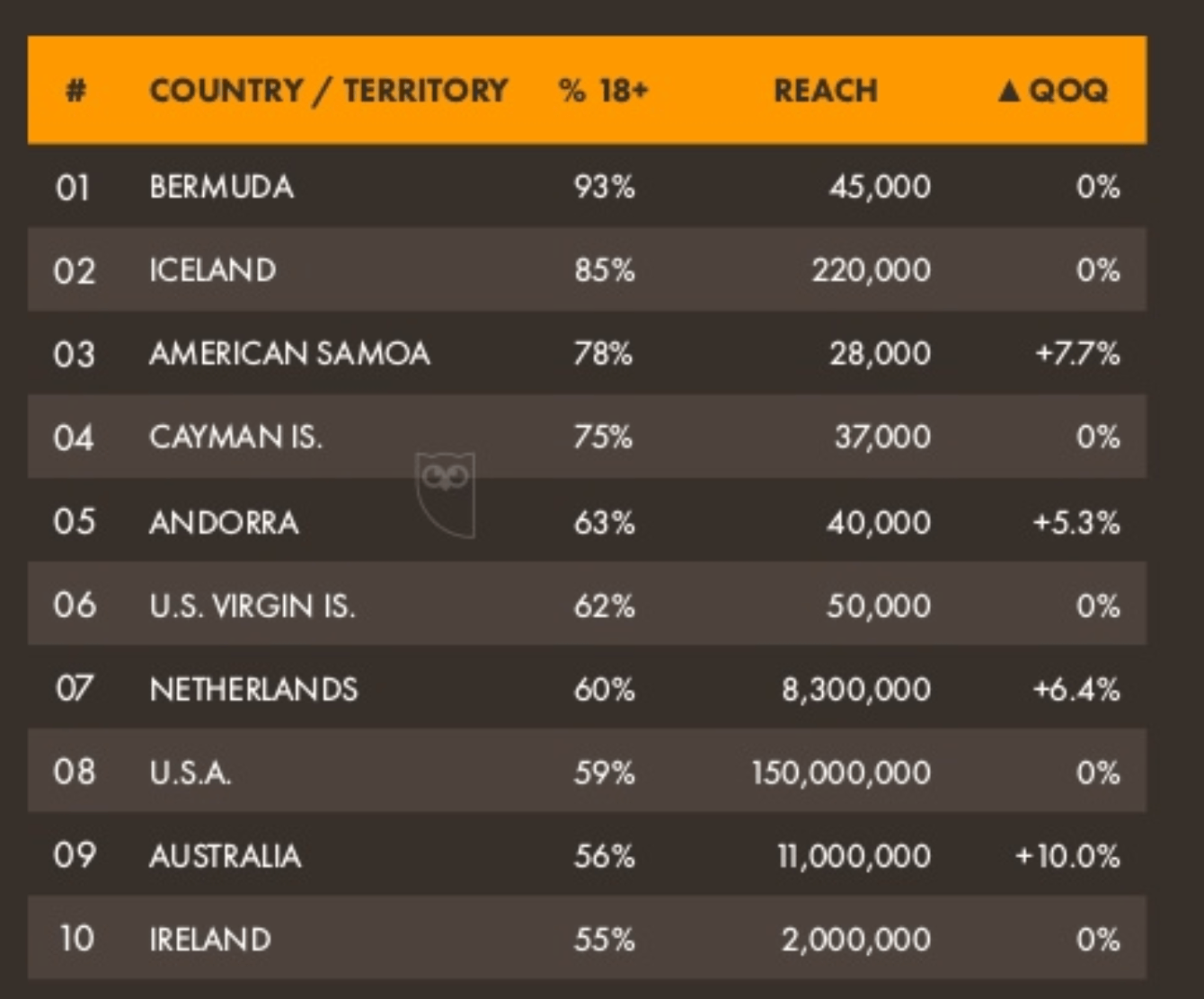The height and width of the screenshot is (999, 1204).
Task: Click the 150,000,000 reach value
Action: point(841,773)
